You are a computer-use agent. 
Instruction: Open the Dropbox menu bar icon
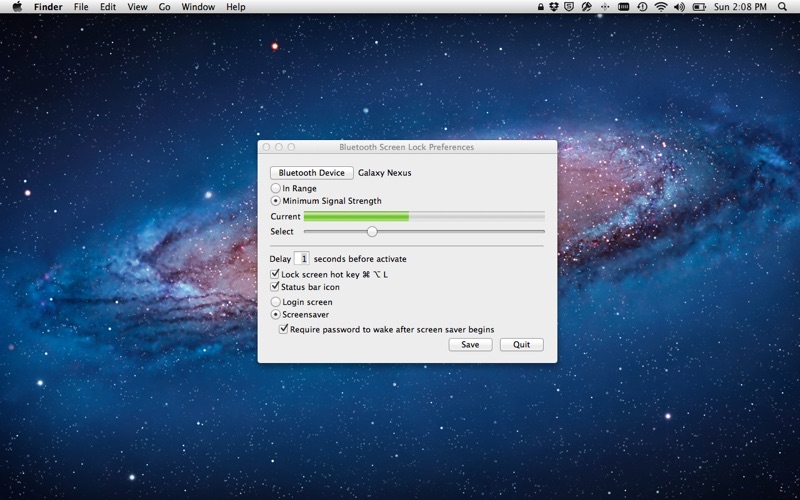click(555, 7)
